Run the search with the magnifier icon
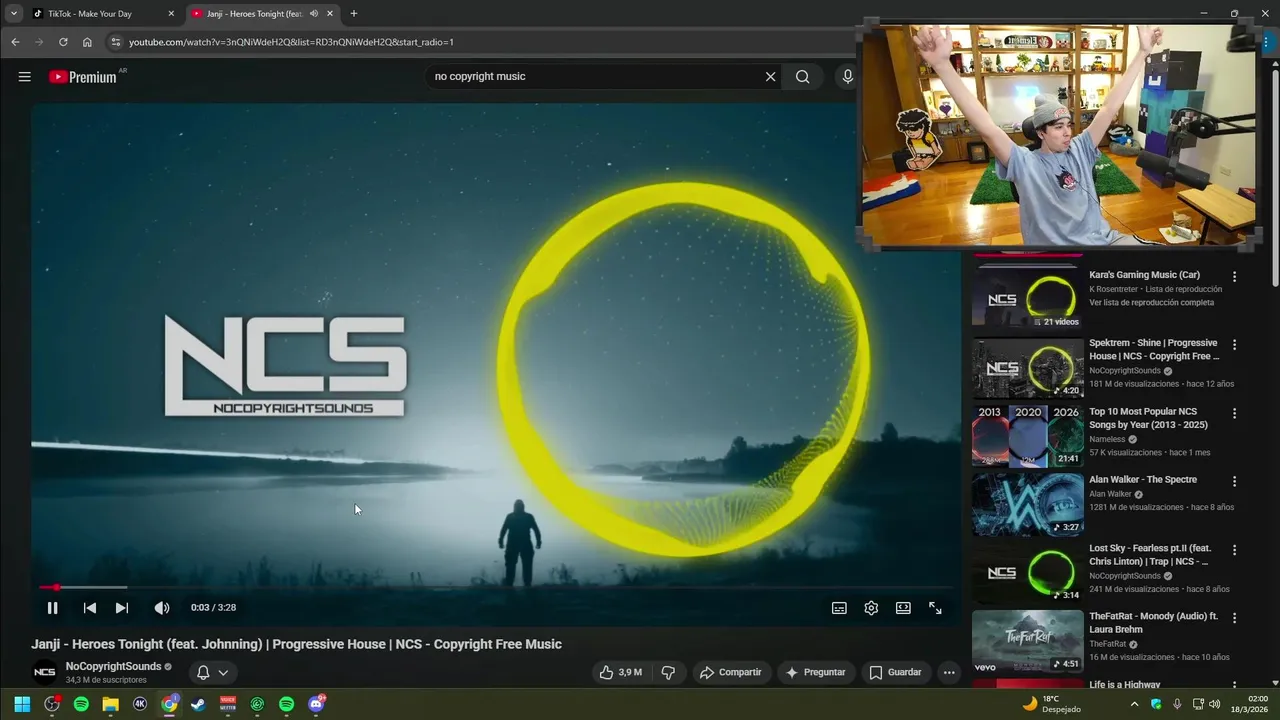Viewport: 1280px width, 720px height. click(x=802, y=77)
